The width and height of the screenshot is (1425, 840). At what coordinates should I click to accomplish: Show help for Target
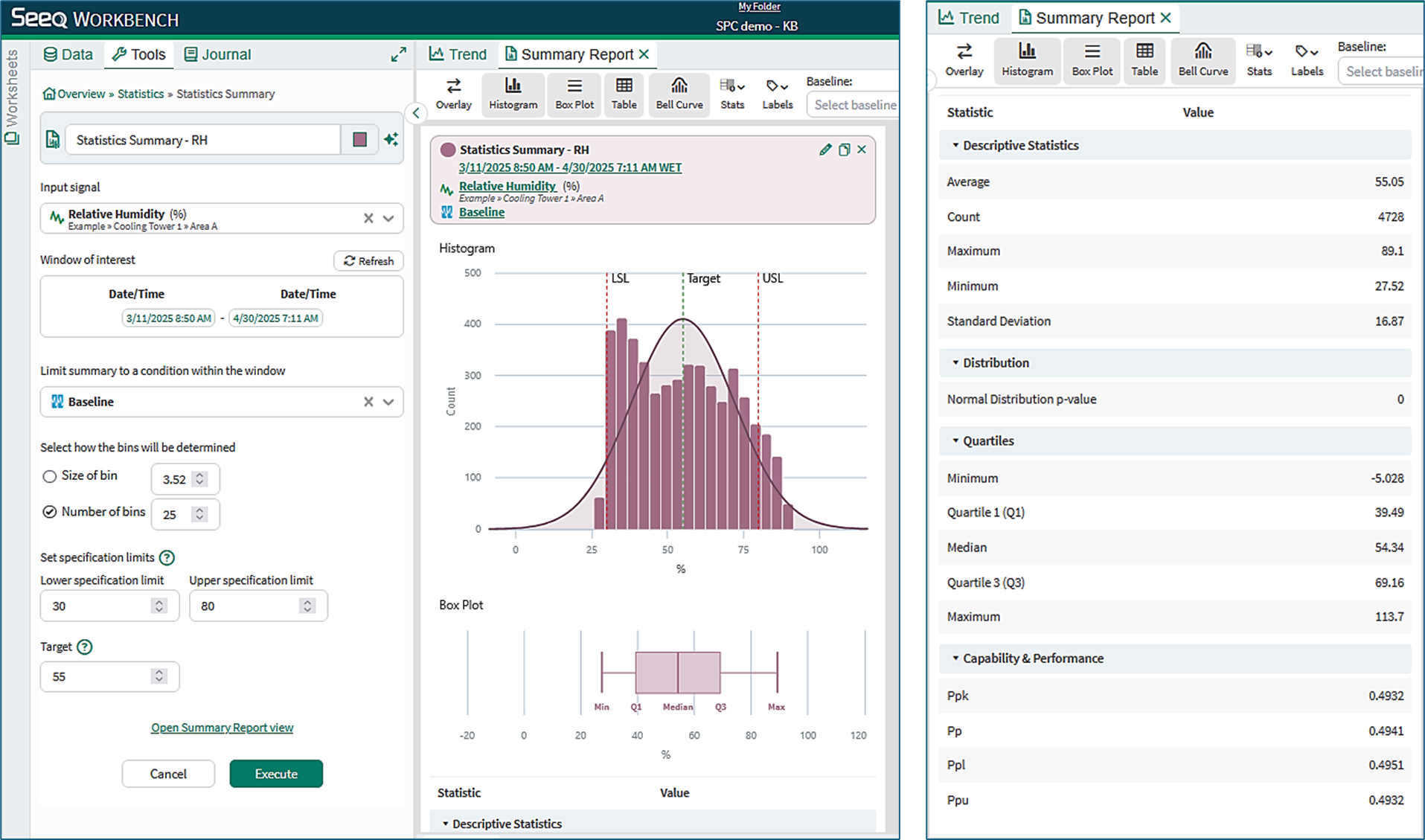(85, 647)
